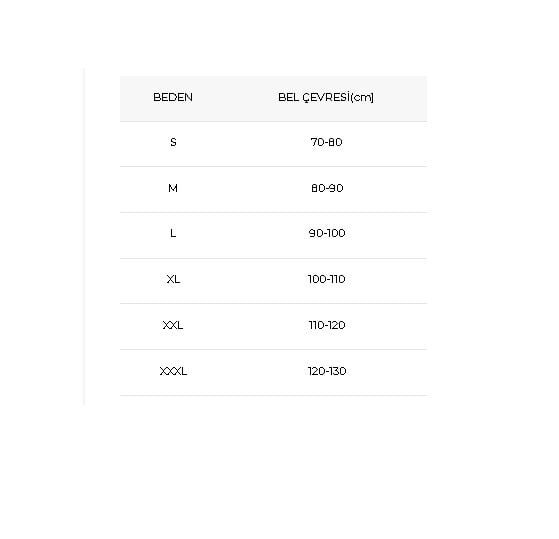Click the 70-80 waist measurement

click(327, 142)
